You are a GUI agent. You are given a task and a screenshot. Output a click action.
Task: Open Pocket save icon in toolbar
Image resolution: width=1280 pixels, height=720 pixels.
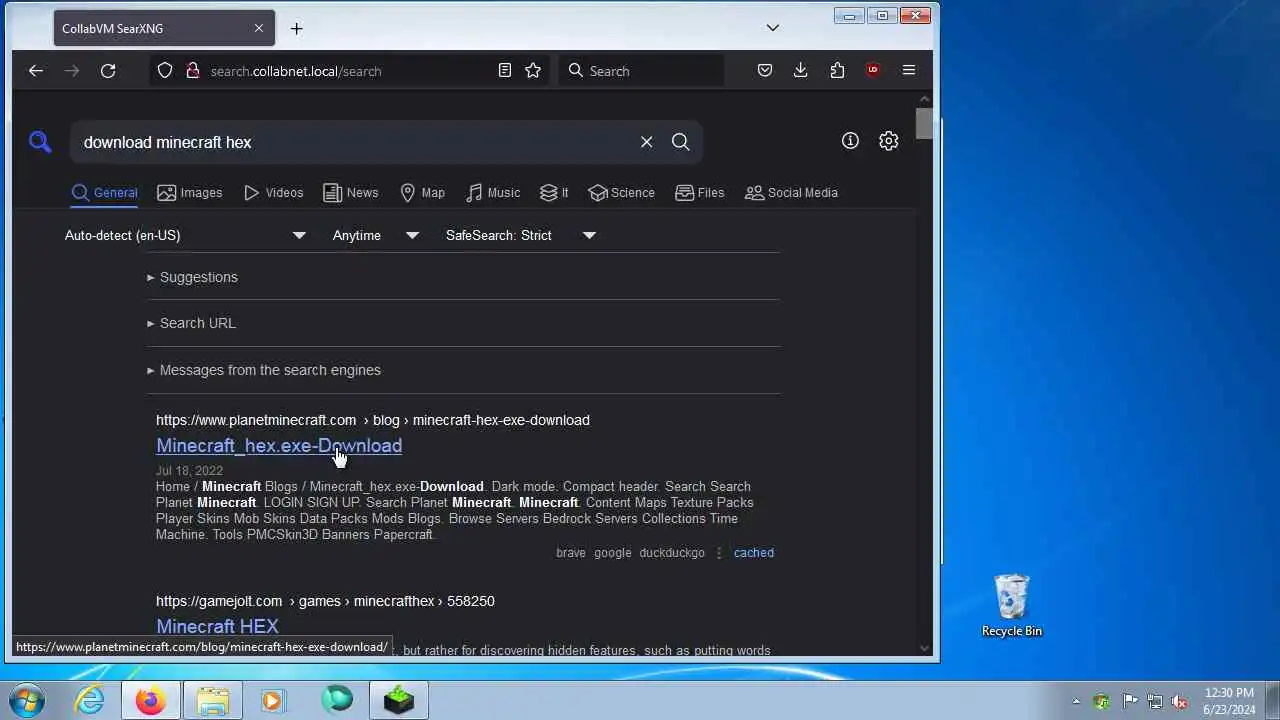pos(764,71)
